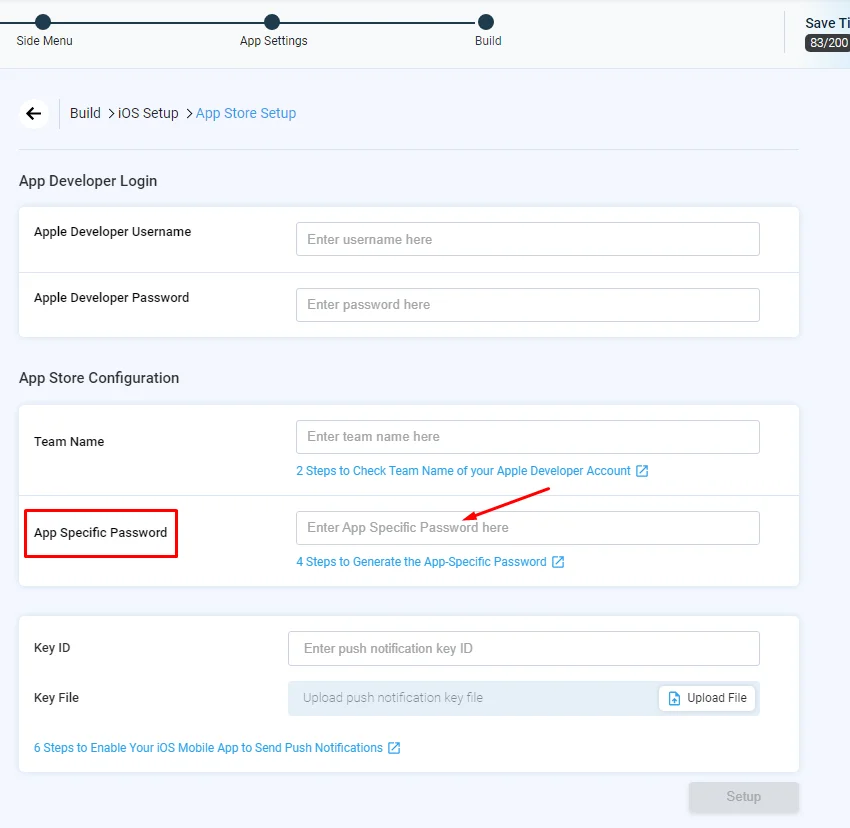Image resolution: width=850 pixels, height=828 pixels.
Task: Focus the Apple Developer Password field
Action: click(527, 305)
